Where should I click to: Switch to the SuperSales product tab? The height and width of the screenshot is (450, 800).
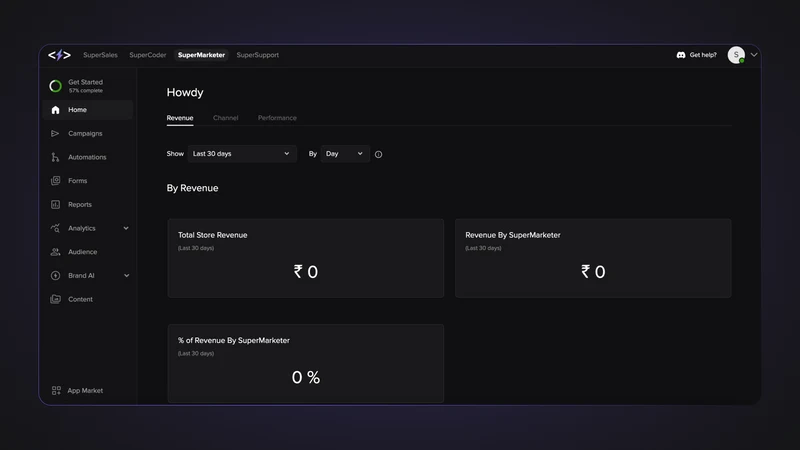click(100, 55)
